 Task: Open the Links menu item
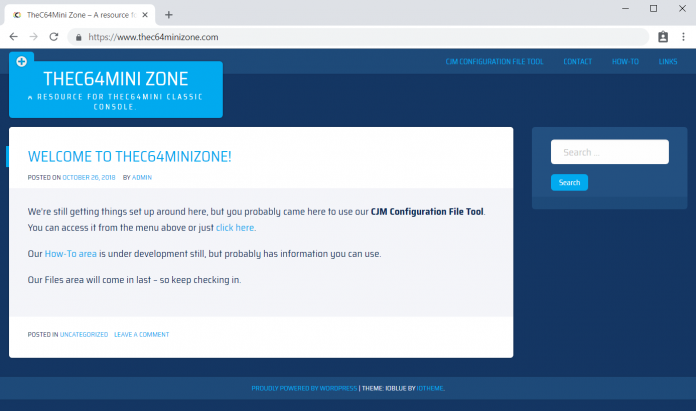(668, 62)
